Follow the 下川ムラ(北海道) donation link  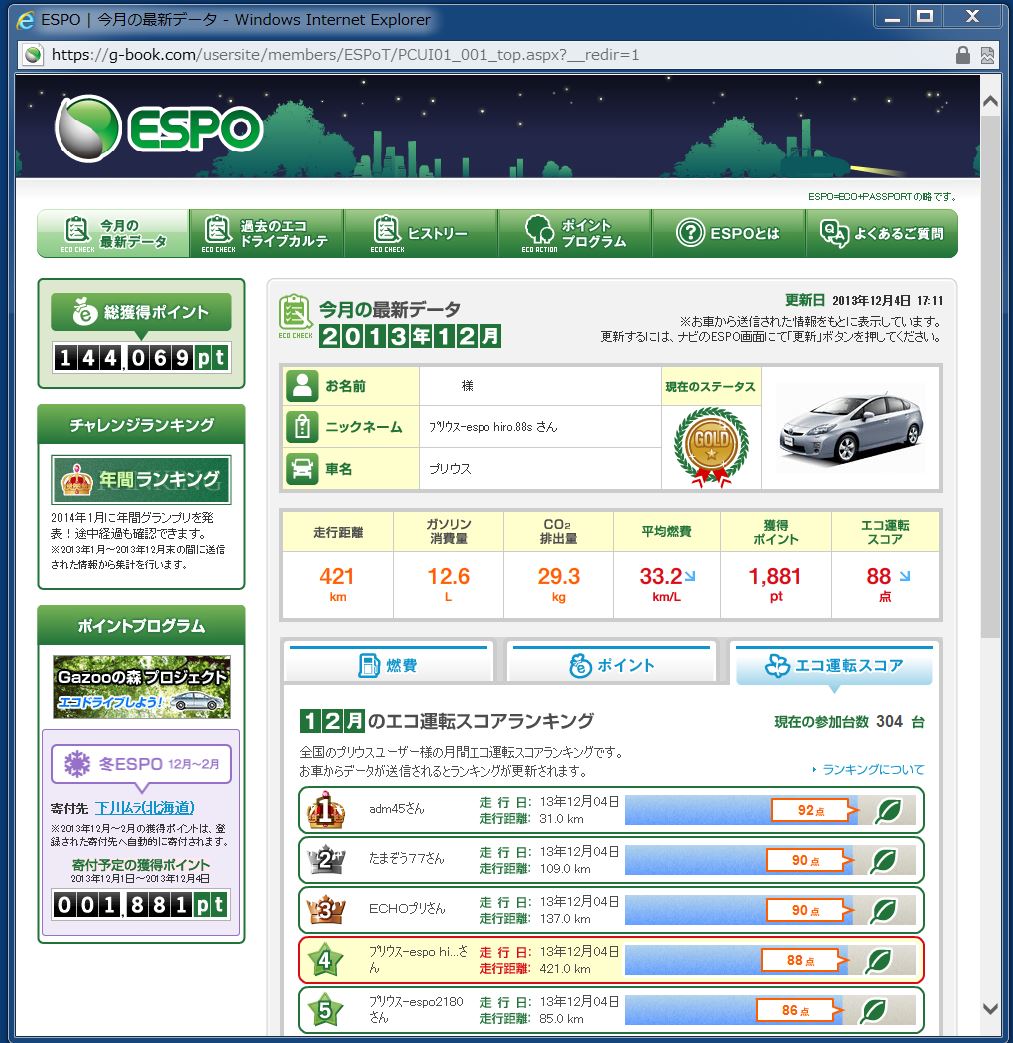(144, 808)
